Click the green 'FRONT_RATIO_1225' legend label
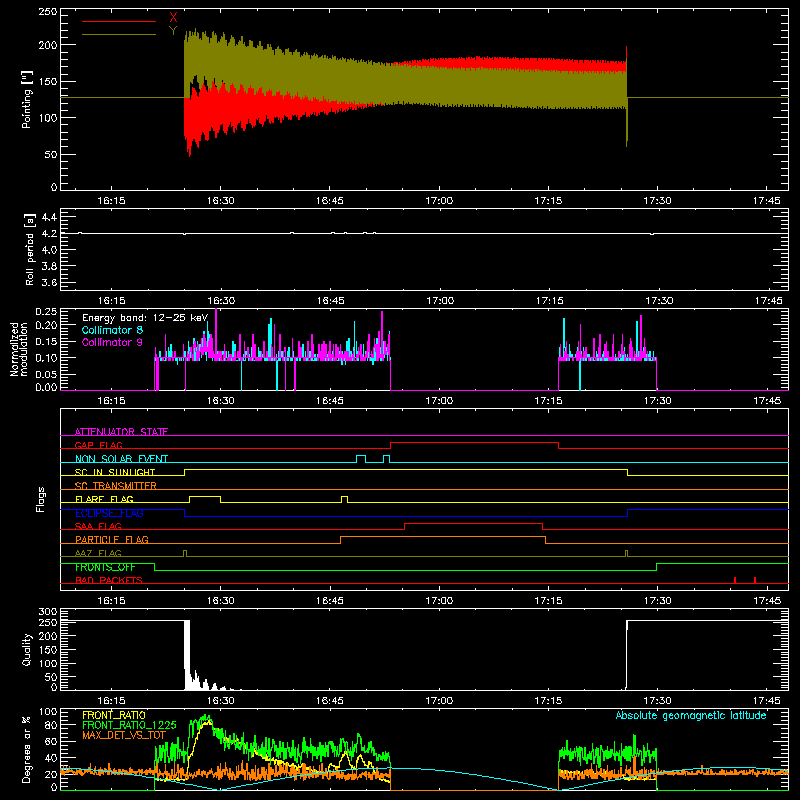This screenshot has height=800, width=800. coord(129,725)
